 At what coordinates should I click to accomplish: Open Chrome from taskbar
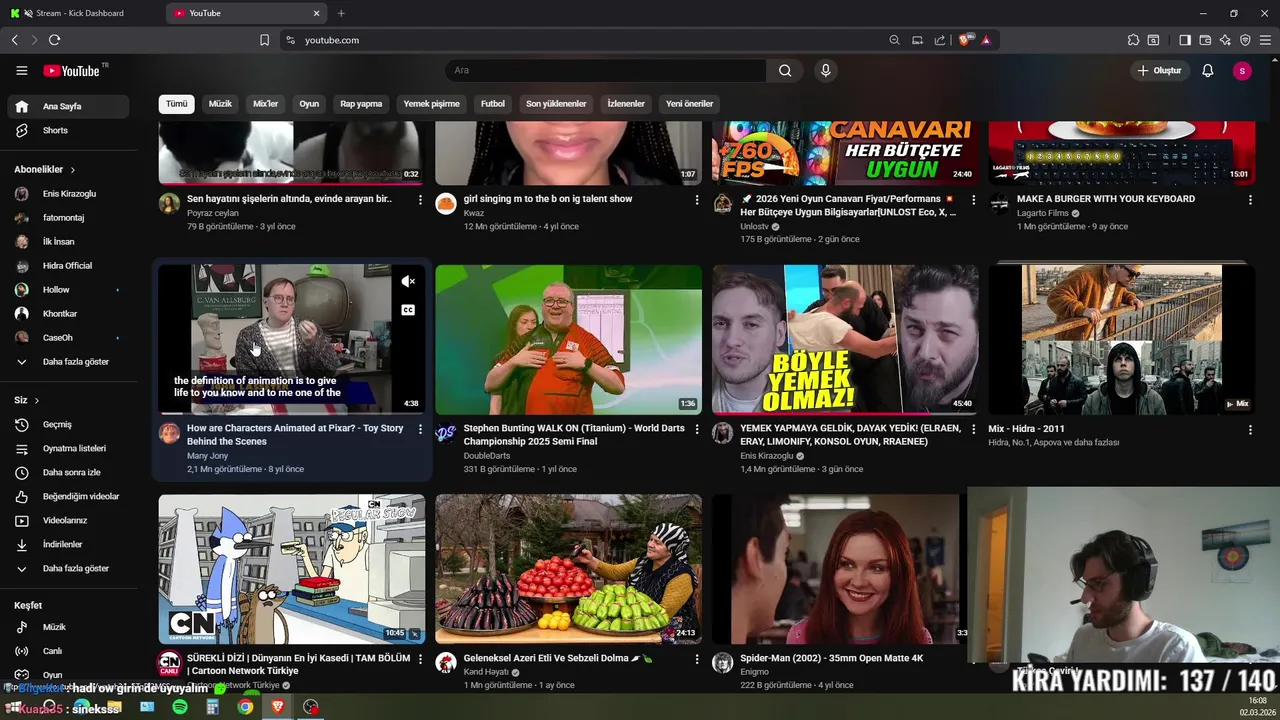(245, 707)
